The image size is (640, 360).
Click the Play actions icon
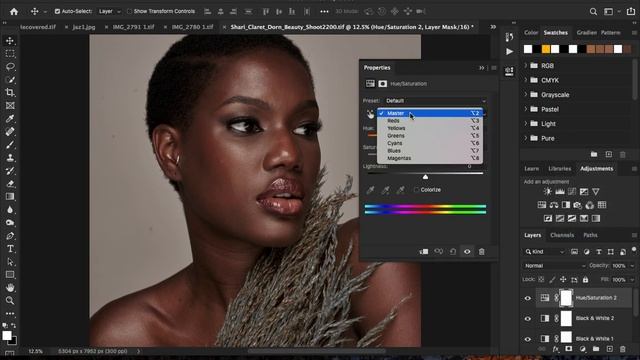pyautogui.click(x=509, y=51)
